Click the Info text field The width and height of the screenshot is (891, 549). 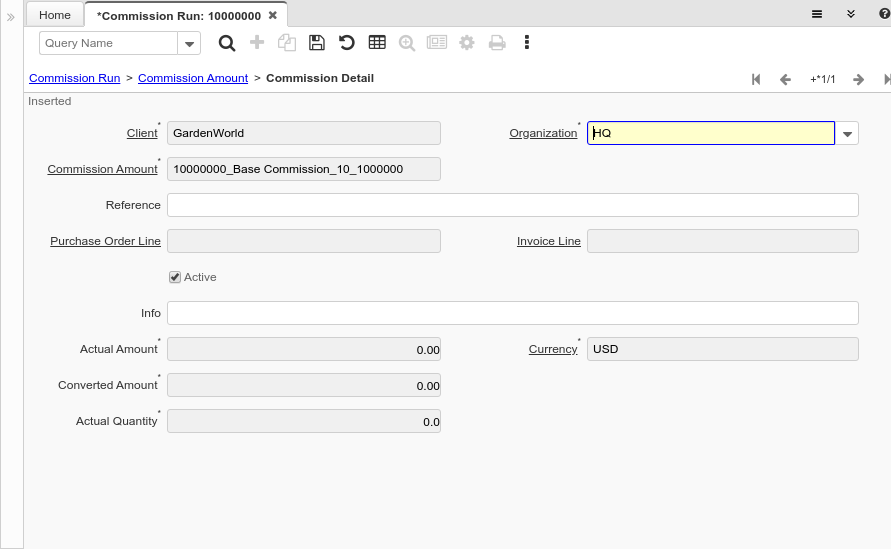point(512,313)
